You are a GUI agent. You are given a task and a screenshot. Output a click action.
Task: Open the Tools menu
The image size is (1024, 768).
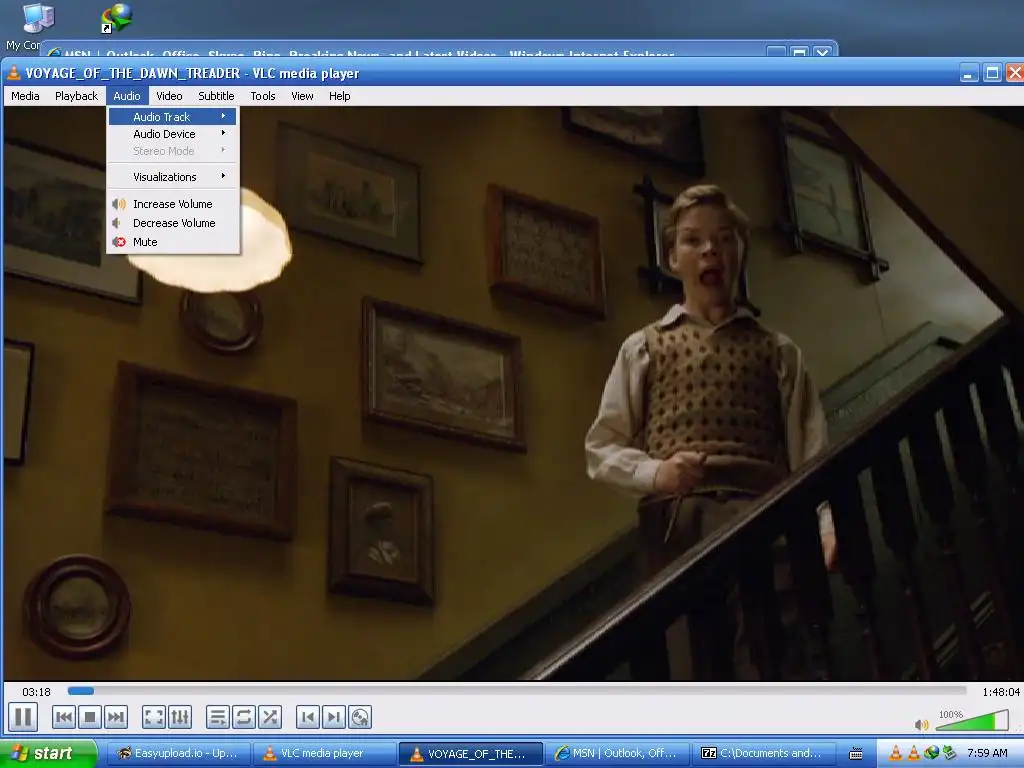tap(263, 96)
